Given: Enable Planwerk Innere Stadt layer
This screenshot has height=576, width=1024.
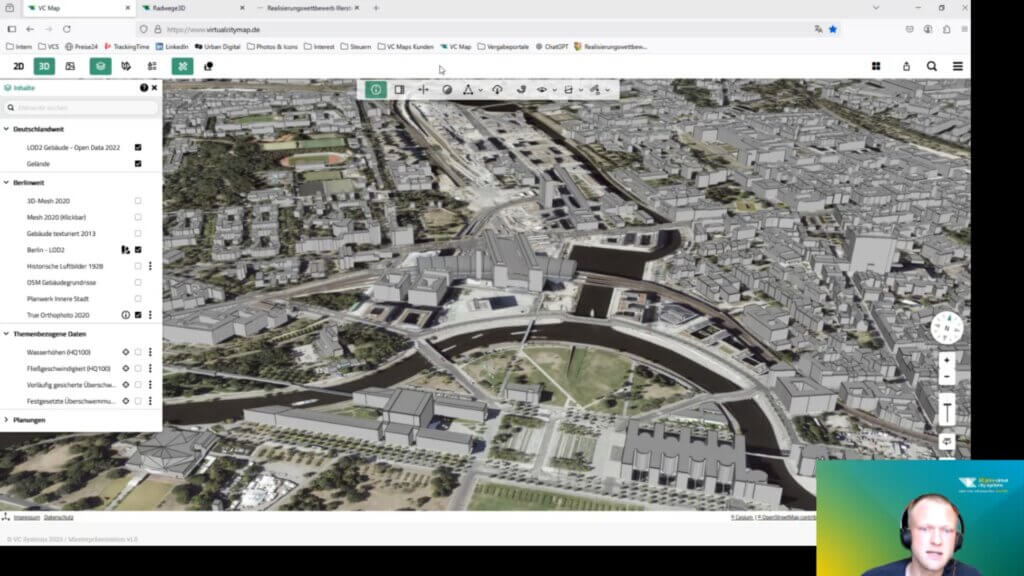Looking at the screenshot, I should [138, 298].
